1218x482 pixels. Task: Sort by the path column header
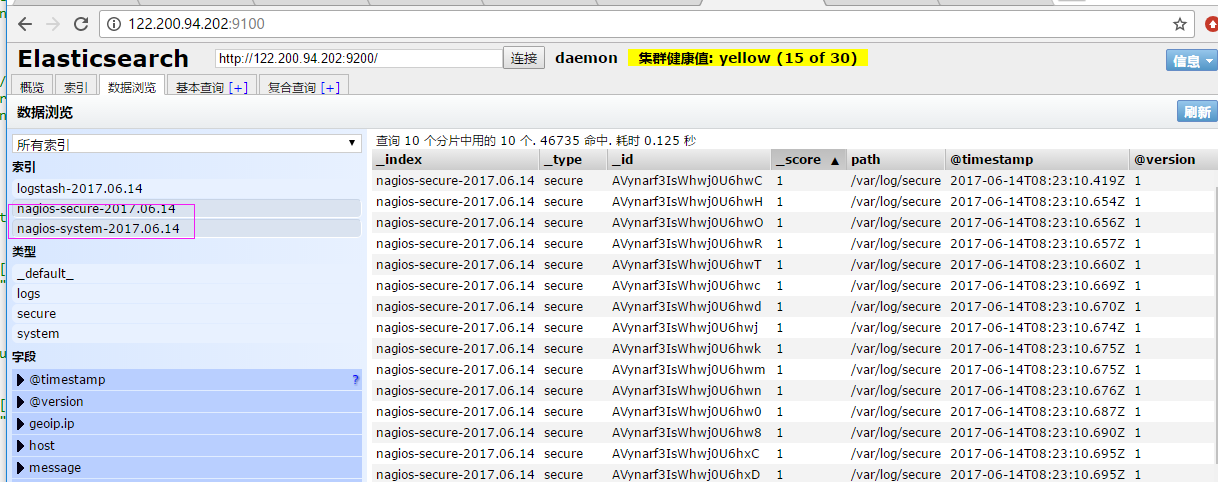pos(896,160)
